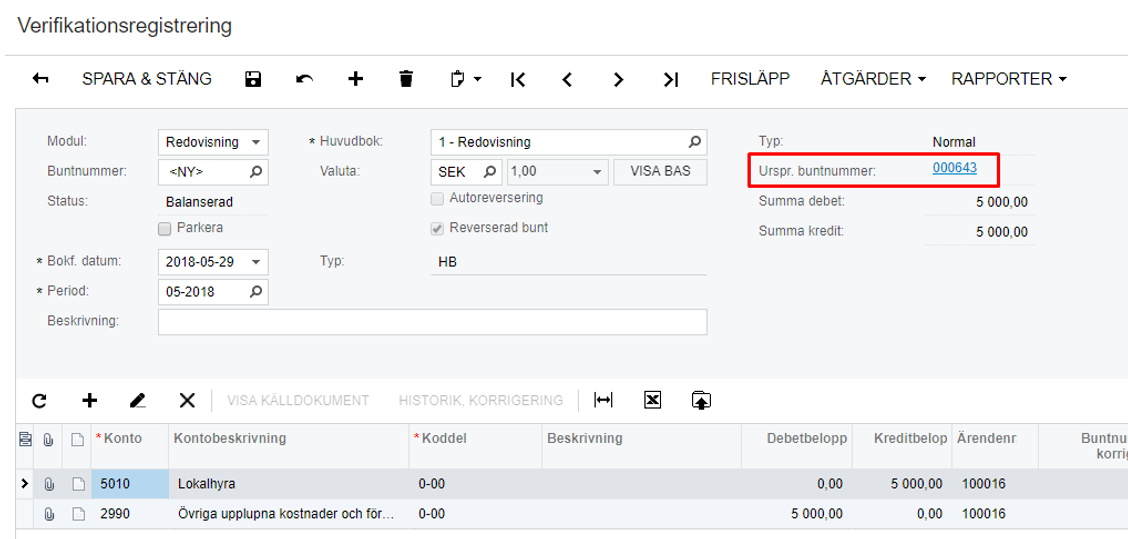
Task: Export grid to Excel icon
Action: 652,401
